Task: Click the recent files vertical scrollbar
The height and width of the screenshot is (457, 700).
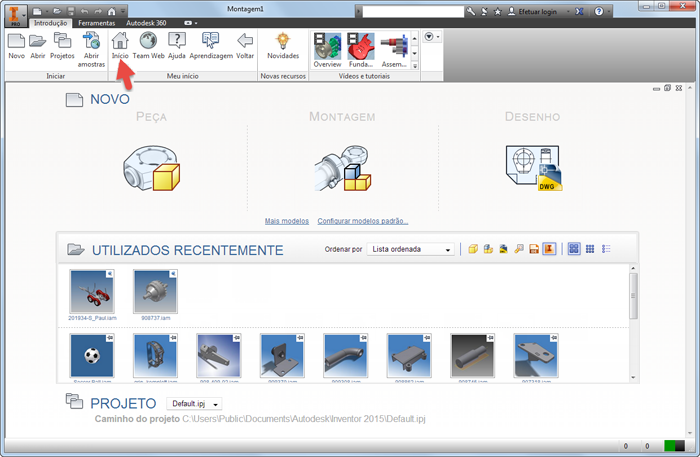Action: pos(633,296)
